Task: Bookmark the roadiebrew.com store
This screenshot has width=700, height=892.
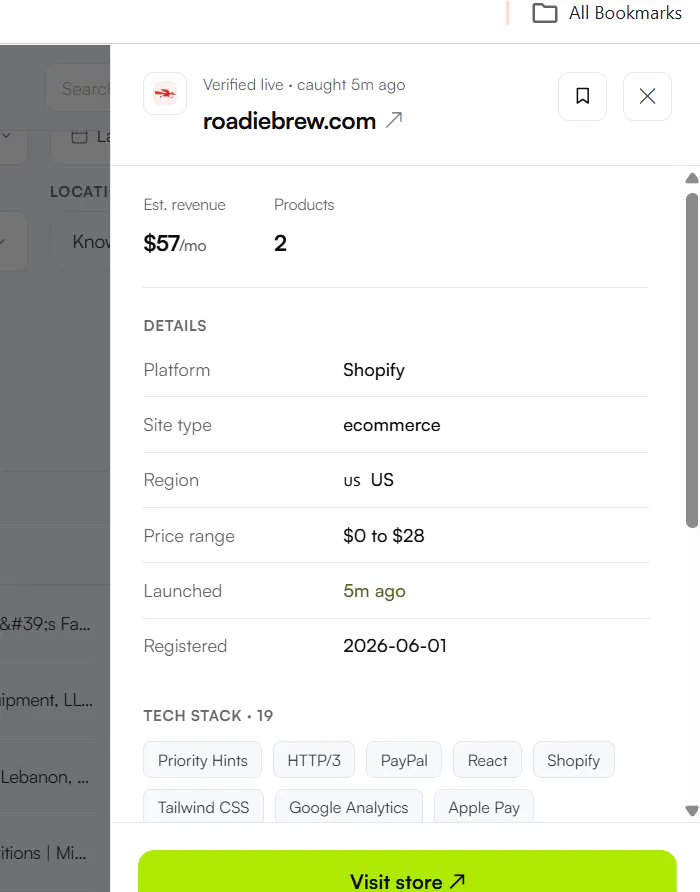Action: tap(582, 96)
